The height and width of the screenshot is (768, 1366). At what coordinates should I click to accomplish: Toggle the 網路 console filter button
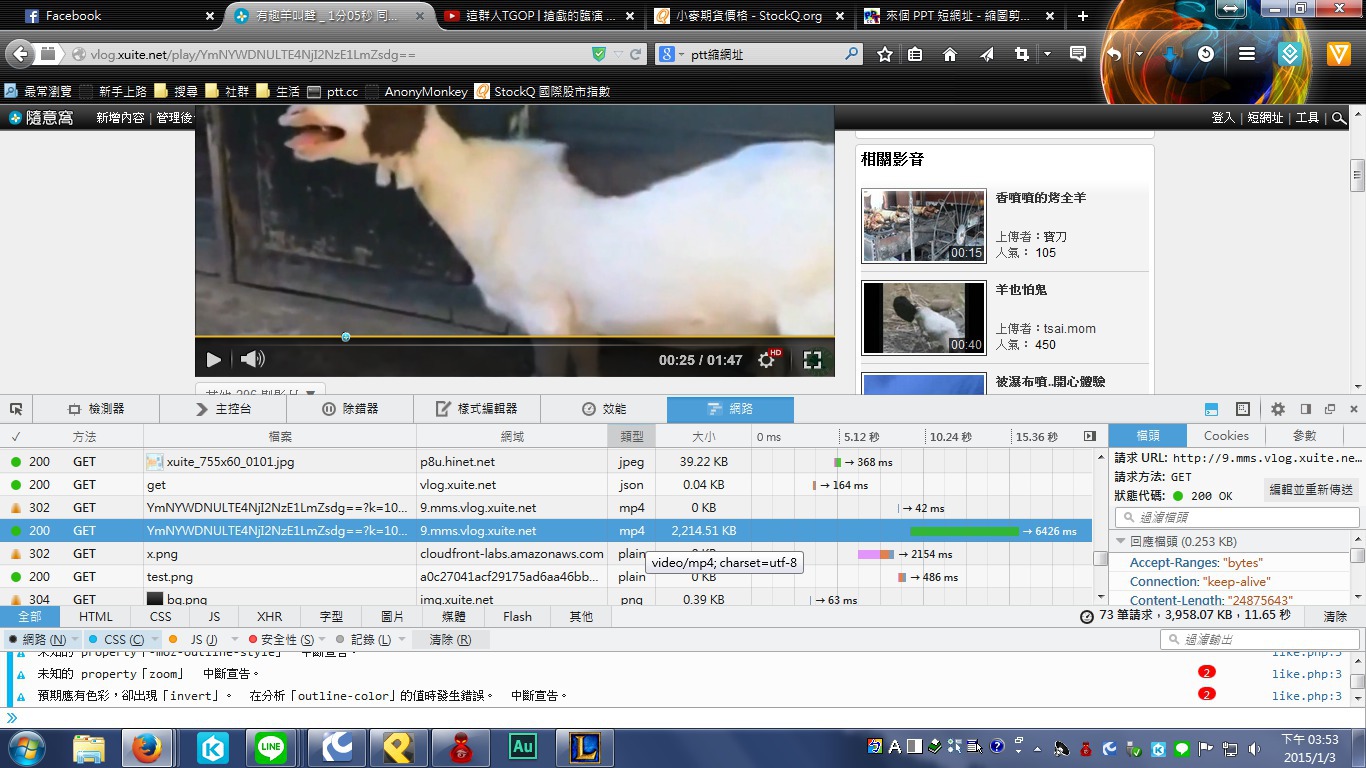click(x=38, y=639)
